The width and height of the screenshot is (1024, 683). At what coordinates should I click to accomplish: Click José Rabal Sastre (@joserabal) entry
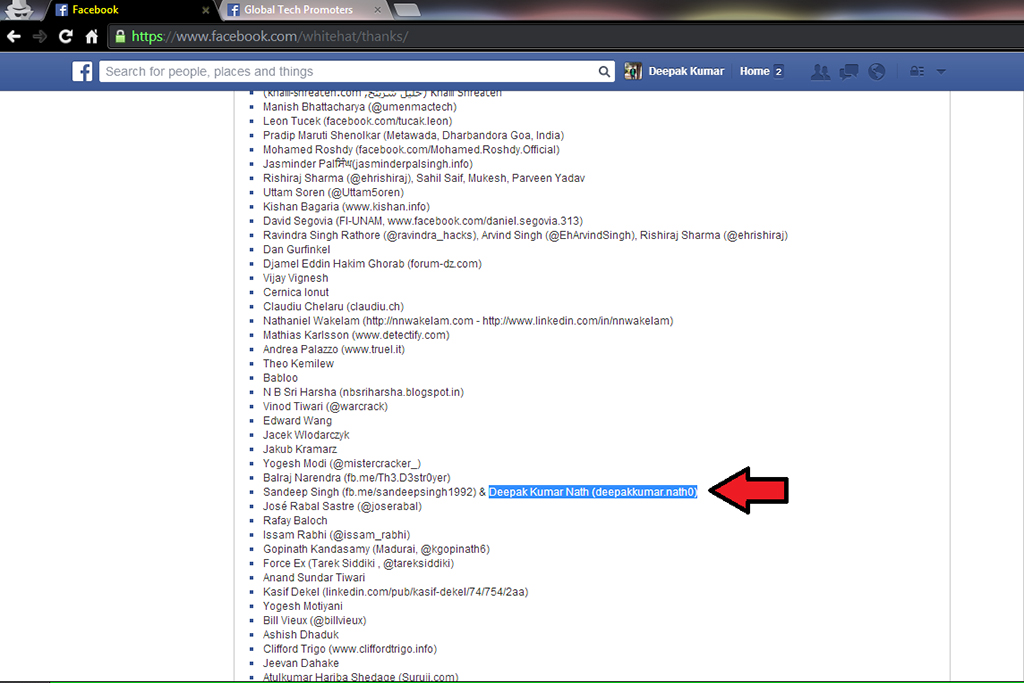coord(342,506)
